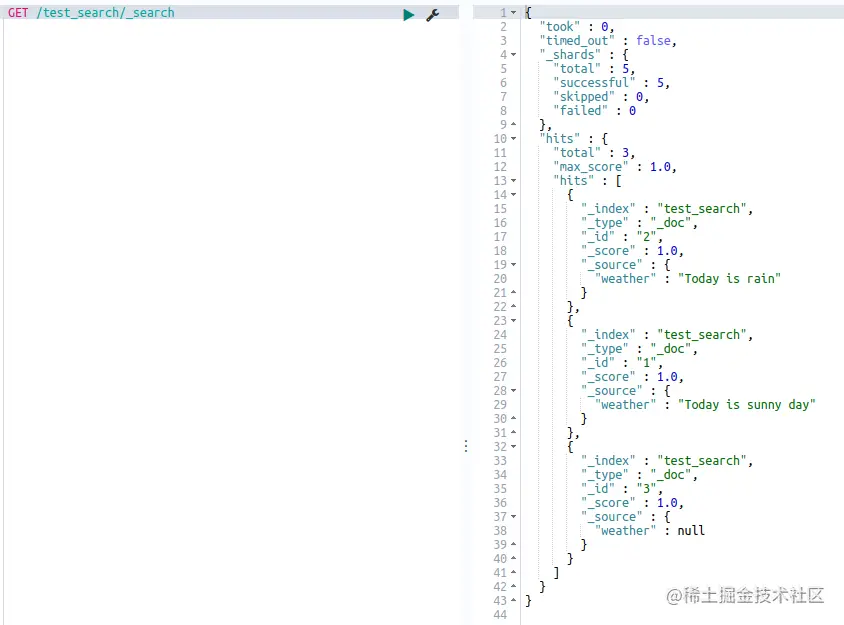
Task: Click the "_id" : "3" line
Action: [x=622, y=488]
